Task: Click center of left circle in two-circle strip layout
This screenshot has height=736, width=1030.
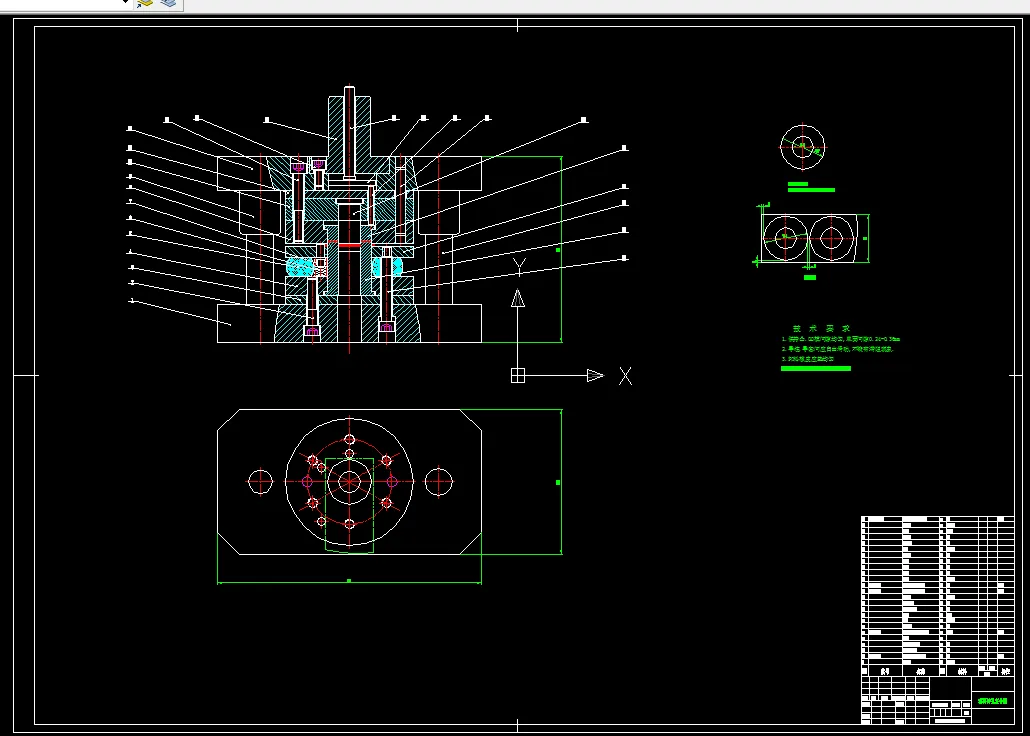Action: (785, 237)
